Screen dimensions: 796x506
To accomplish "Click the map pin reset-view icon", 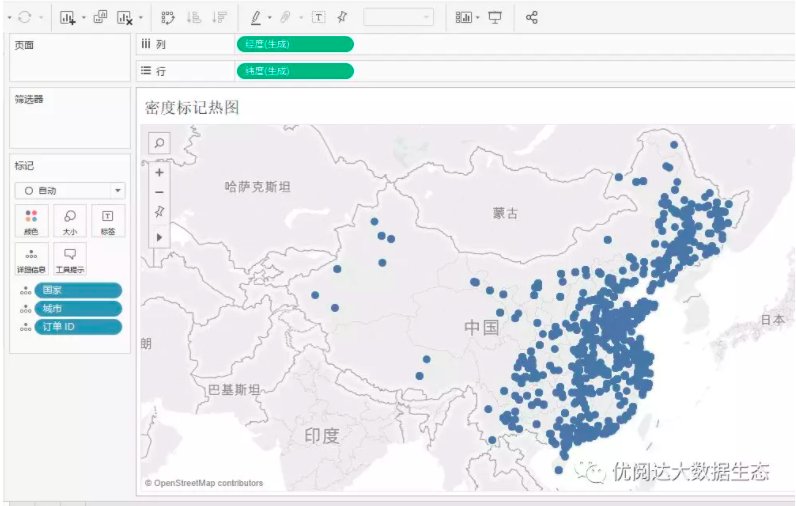I will point(159,212).
